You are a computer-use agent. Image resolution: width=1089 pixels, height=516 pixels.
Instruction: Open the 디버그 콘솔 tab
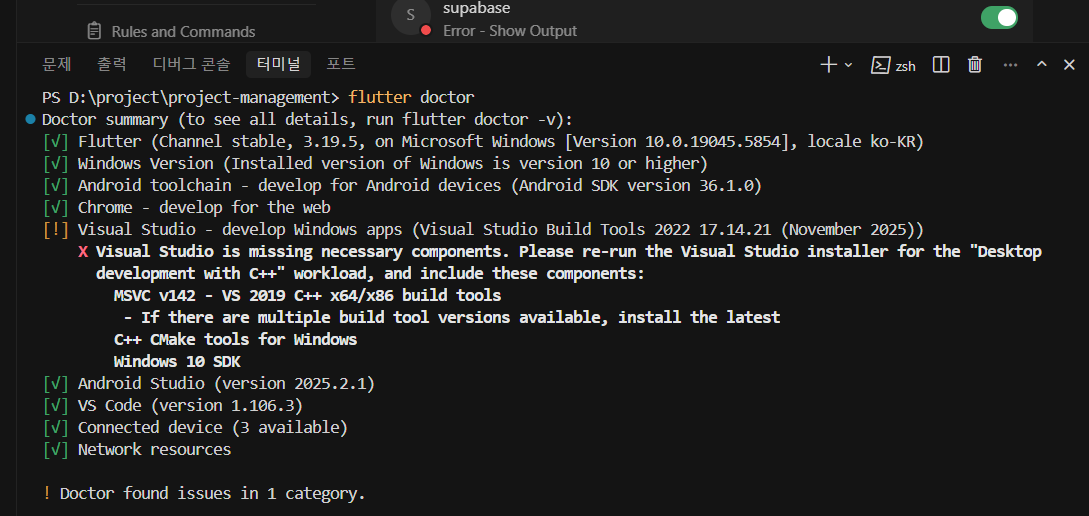click(191, 64)
